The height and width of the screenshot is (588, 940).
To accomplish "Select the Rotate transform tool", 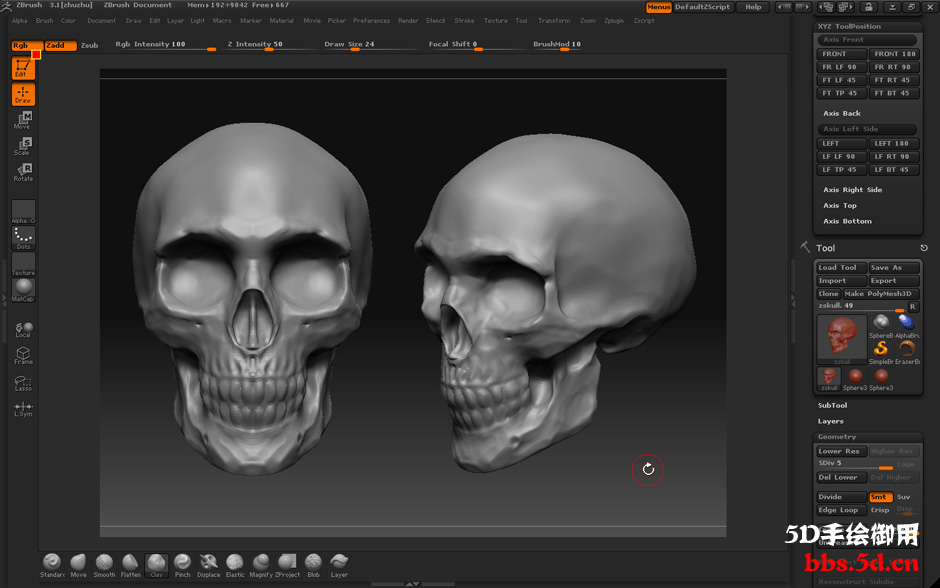I will [x=23, y=172].
